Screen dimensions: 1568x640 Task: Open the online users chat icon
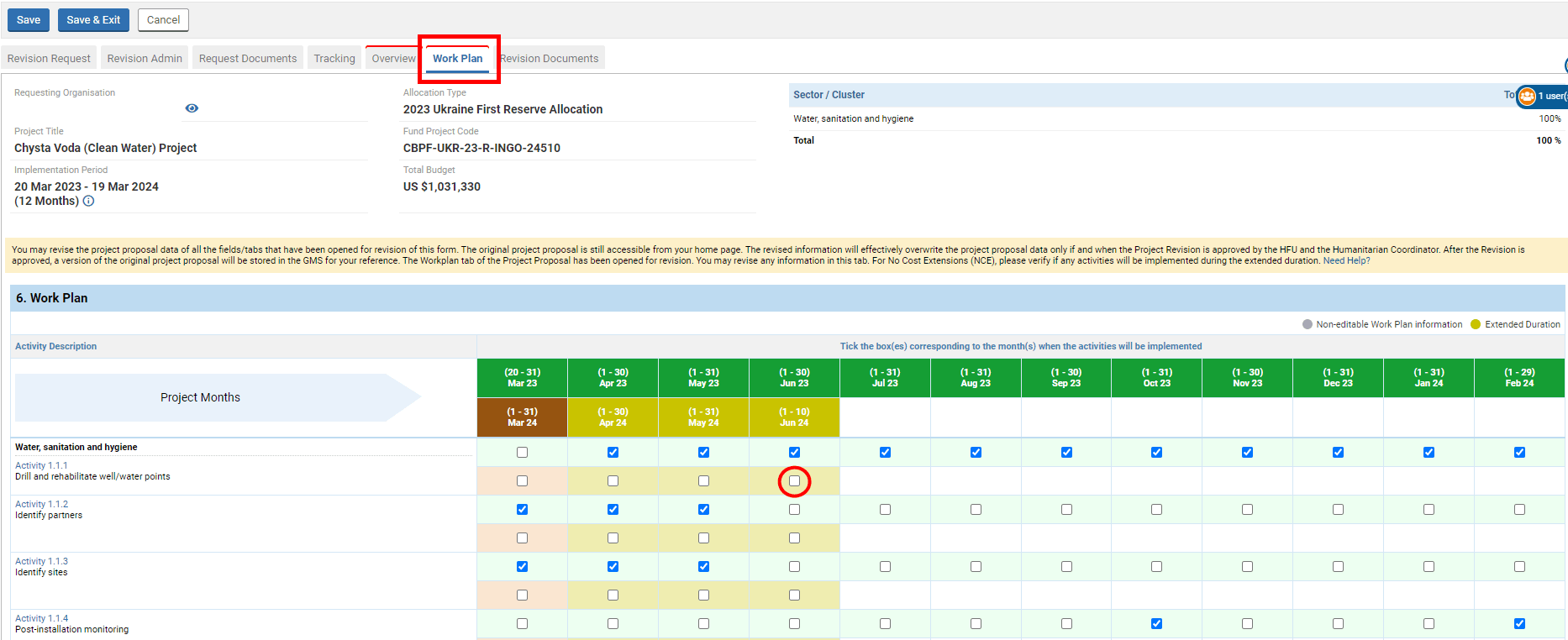point(1527,96)
